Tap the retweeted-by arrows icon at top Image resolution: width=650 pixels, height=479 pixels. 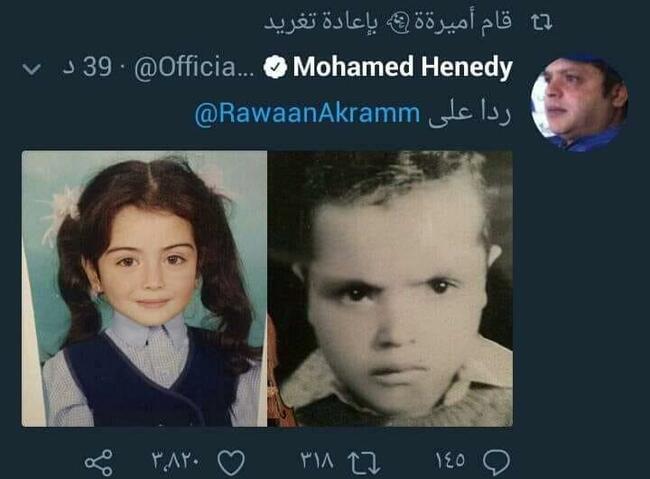pos(542,22)
